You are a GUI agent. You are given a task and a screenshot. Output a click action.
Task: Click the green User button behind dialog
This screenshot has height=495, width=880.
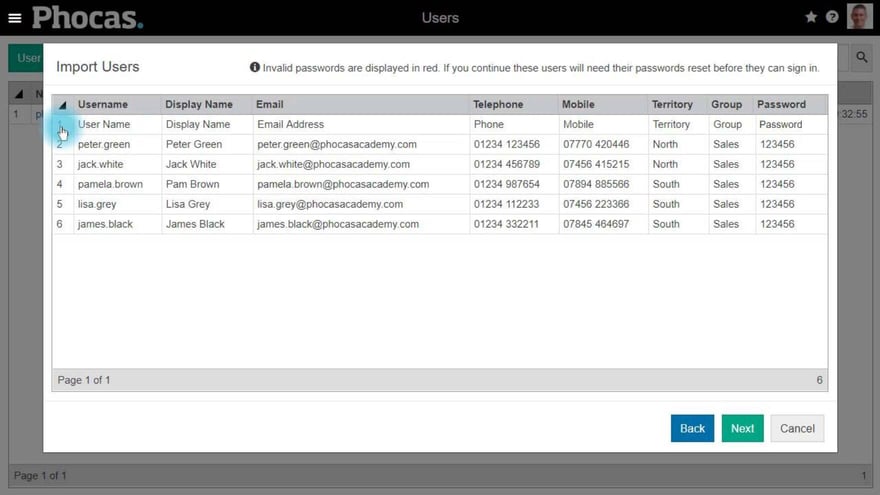point(26,58)
